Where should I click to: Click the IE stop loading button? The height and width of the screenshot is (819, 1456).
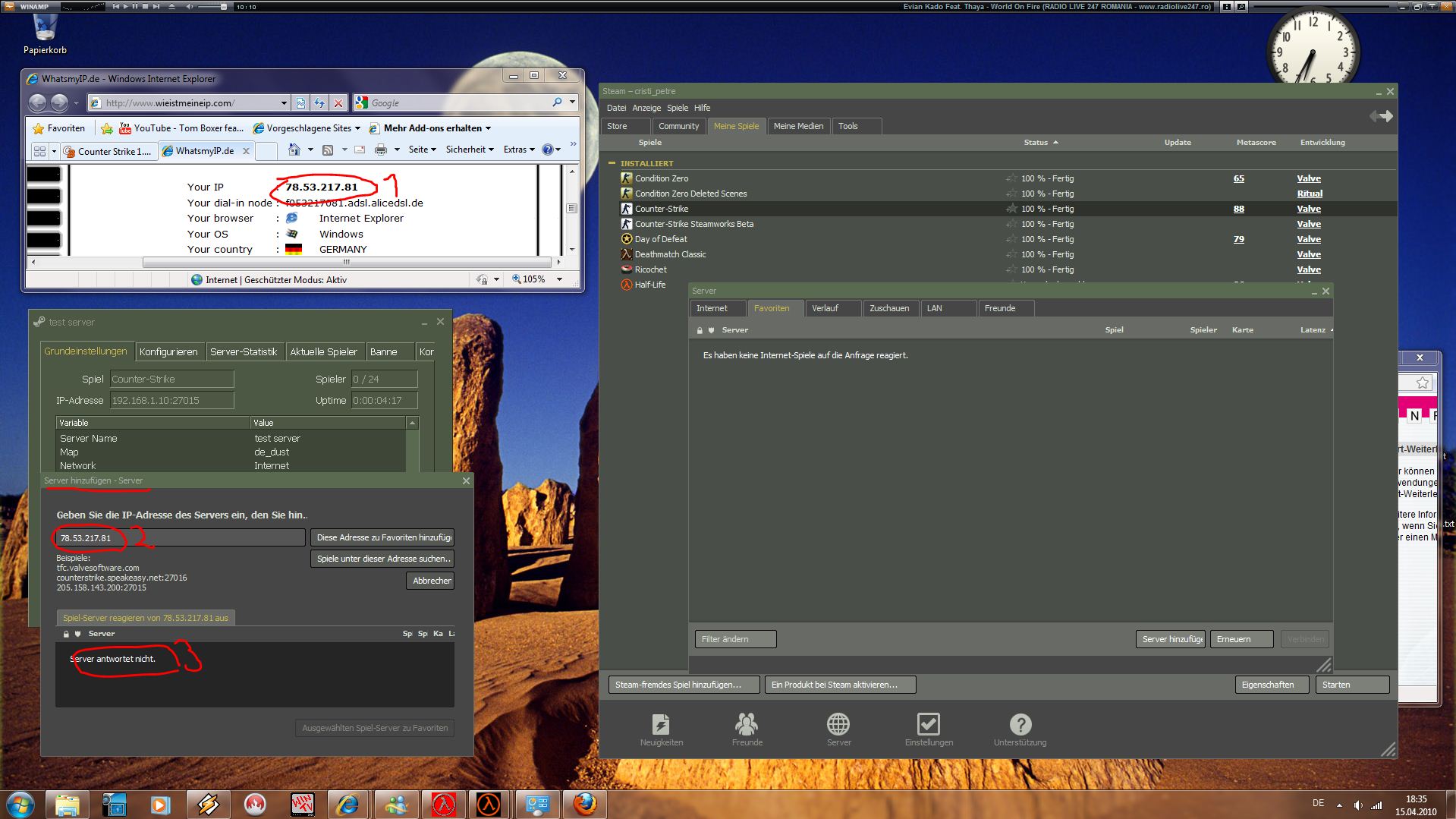338,102
